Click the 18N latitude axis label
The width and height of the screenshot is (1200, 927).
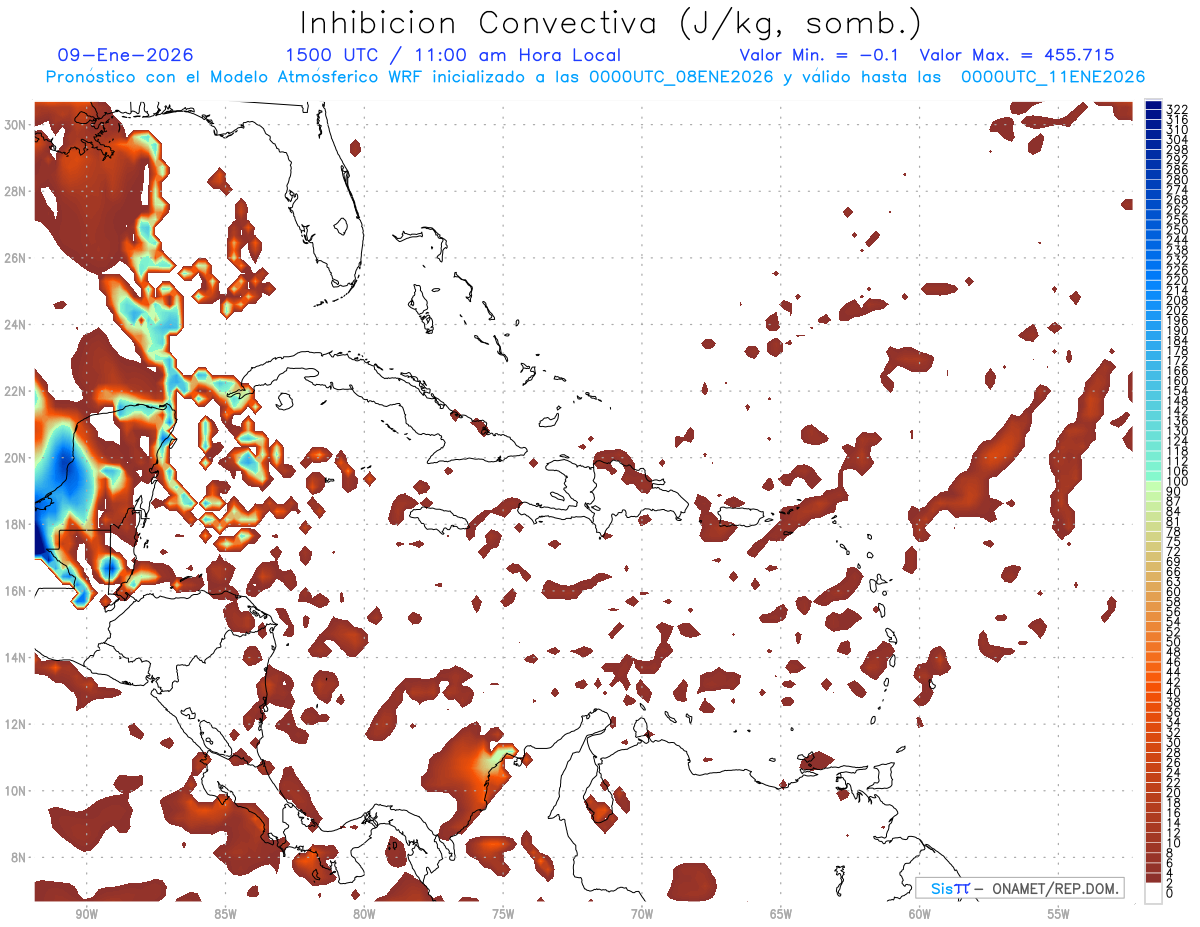[15, 524]
